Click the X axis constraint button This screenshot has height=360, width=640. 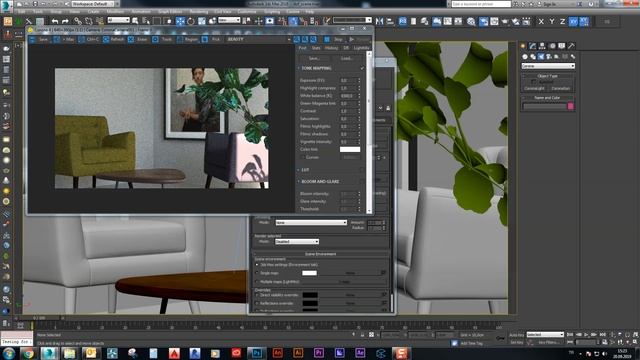[x=541, y=21]
